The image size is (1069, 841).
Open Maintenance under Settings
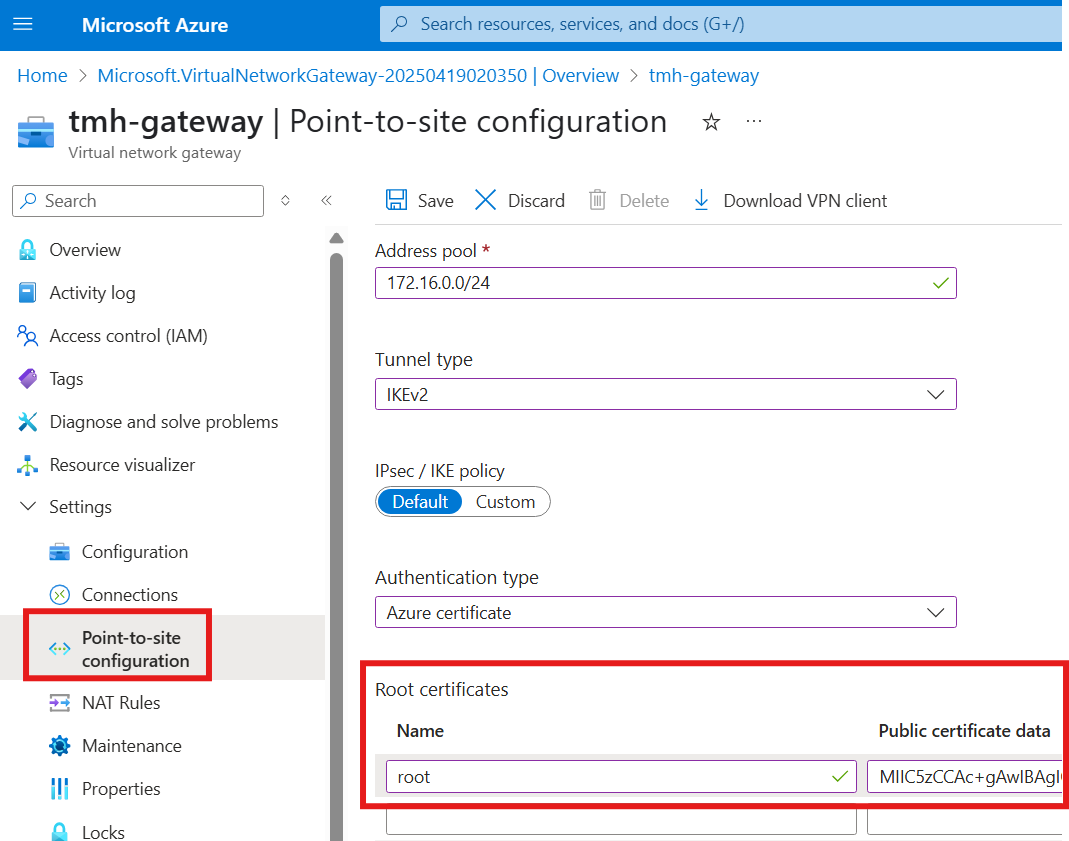[x=132, y=746]
